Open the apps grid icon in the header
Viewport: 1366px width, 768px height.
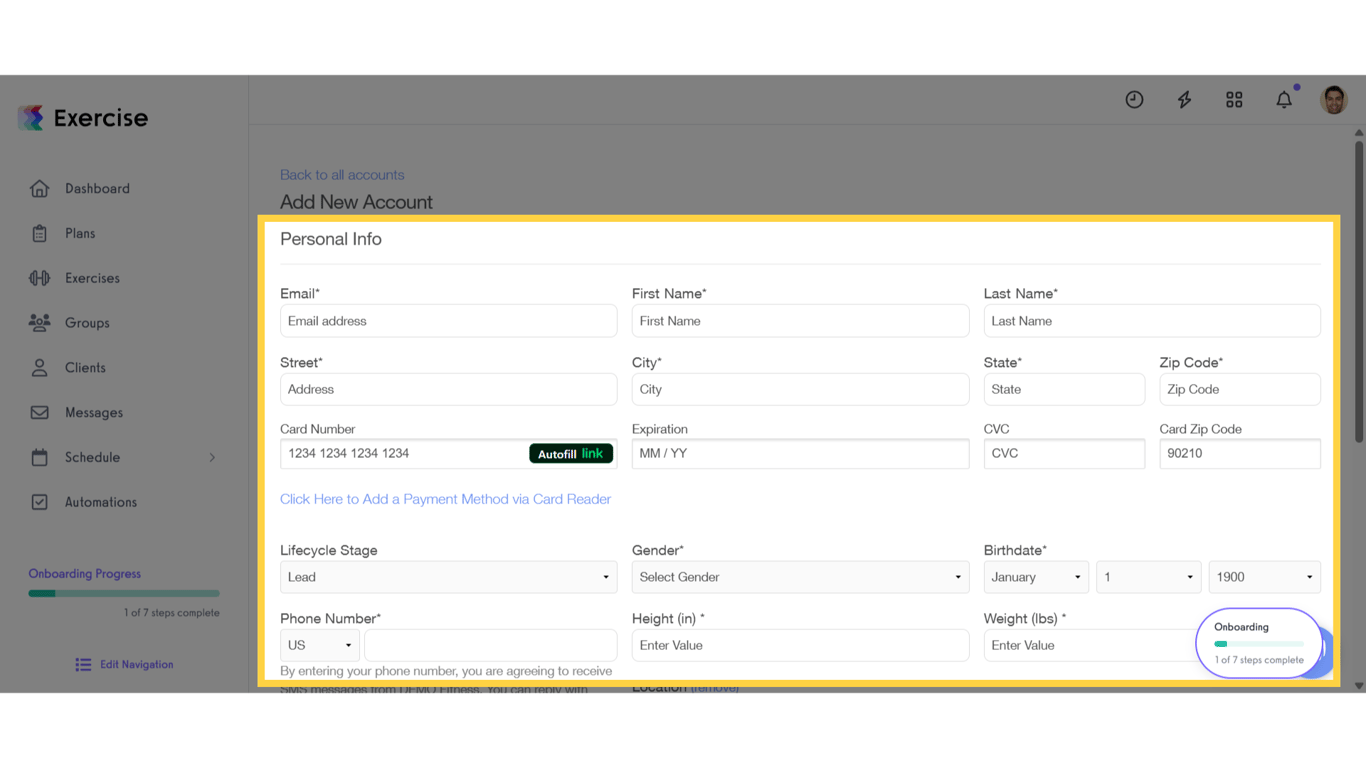click(x=1234, y=99)
